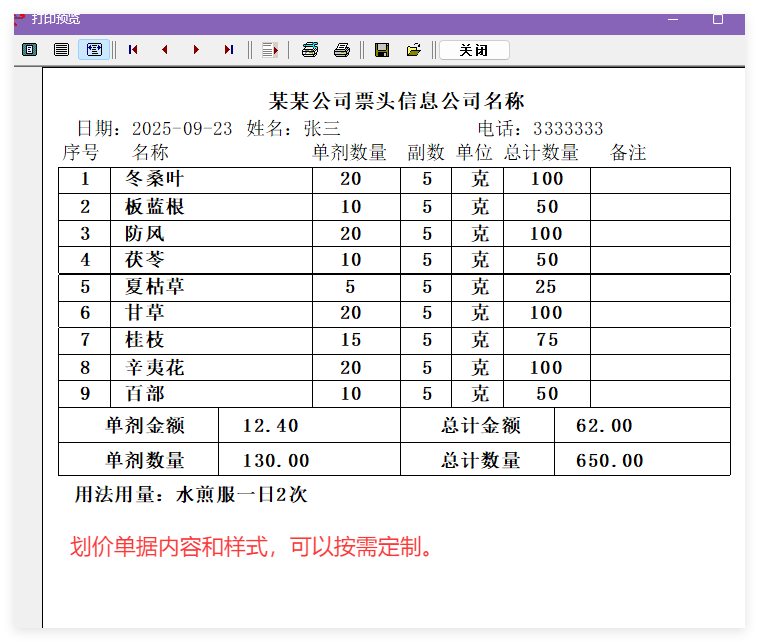
Task: Maximize the 打印预览 window
Action: 717,19
